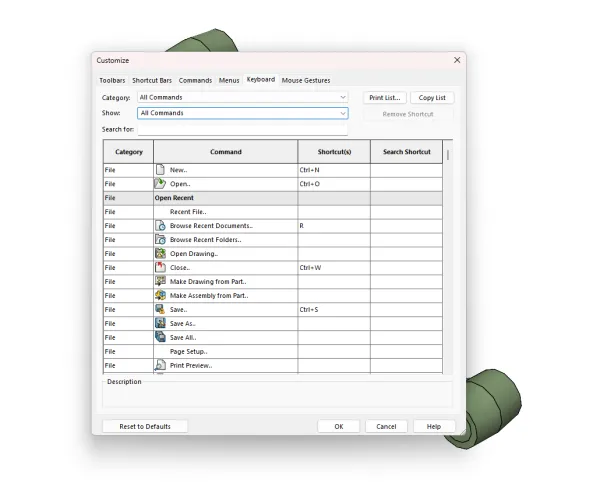Switch to the Toolbars tab
This screenshot has width=600, height=494.
112,80
